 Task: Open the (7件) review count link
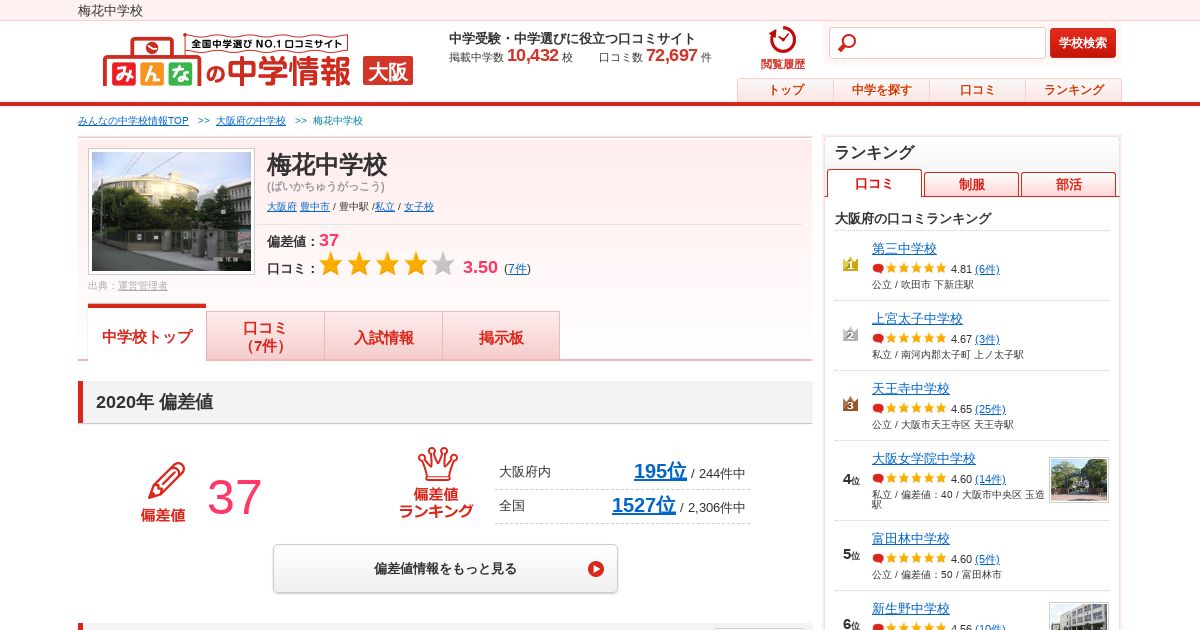click(x=517, y=268)
